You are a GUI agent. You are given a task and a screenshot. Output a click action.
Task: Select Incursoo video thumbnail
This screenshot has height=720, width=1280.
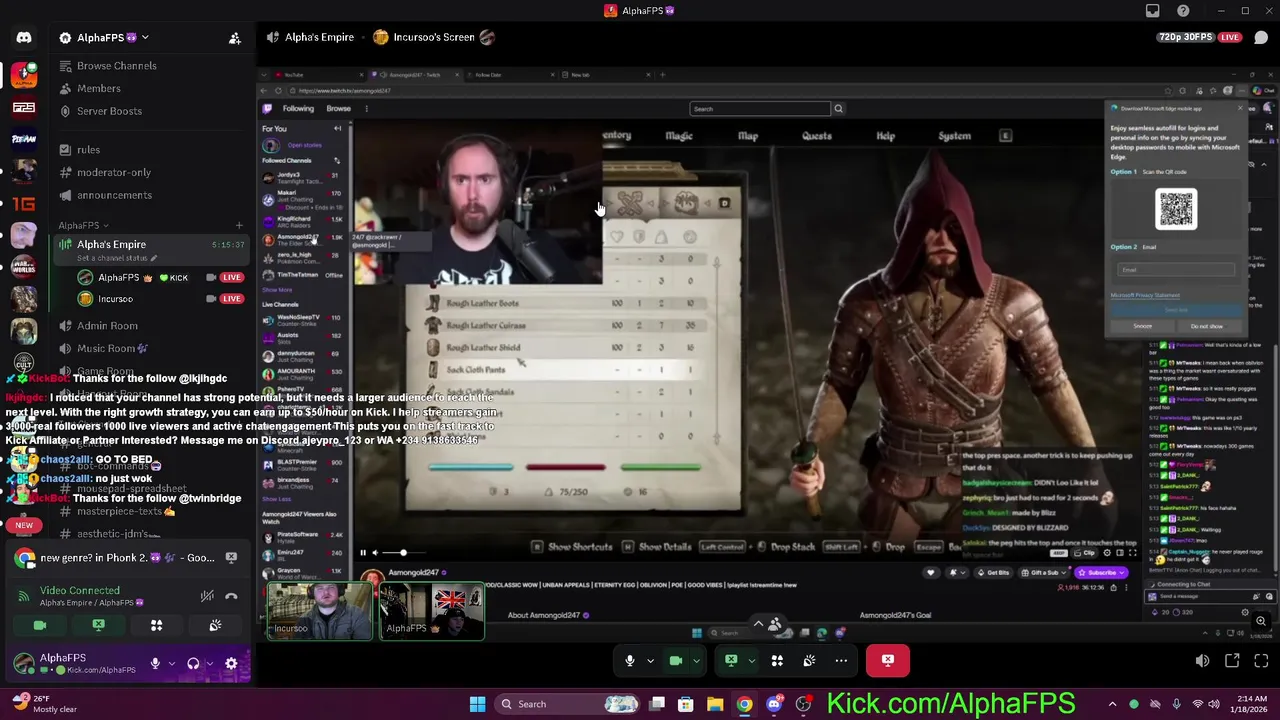318,611
